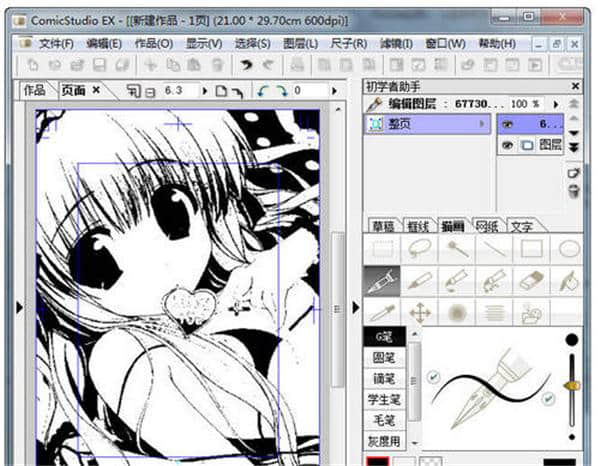Select the Eraser tool
Viewport: 600px width, 466px height.
coord(530,281)
